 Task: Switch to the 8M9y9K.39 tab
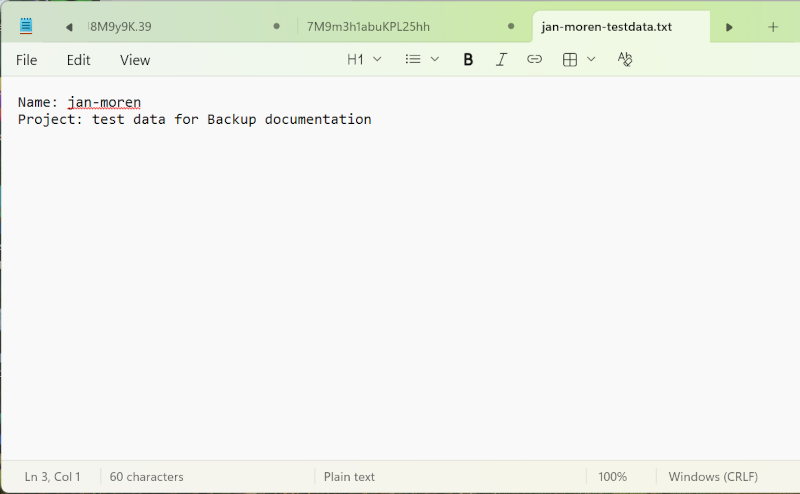coord(120,27)
